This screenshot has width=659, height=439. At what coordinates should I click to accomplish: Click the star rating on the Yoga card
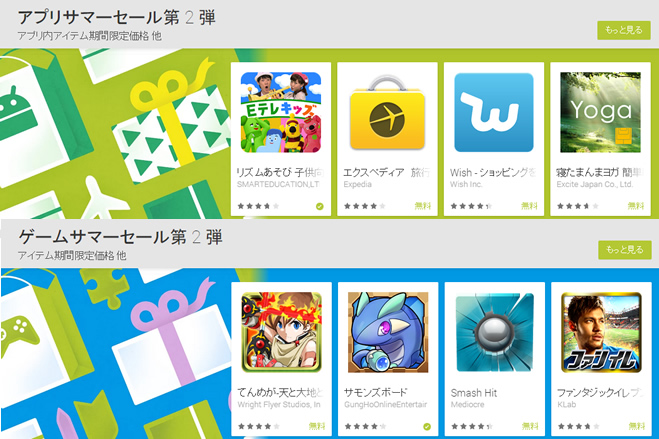[578, 206]
